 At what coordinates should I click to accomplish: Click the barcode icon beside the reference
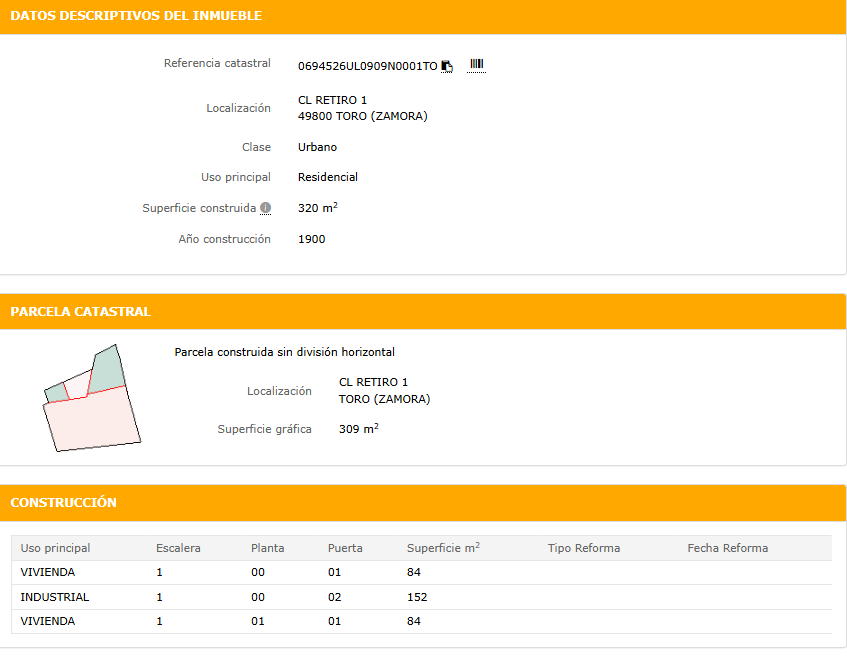click(476, 65)
